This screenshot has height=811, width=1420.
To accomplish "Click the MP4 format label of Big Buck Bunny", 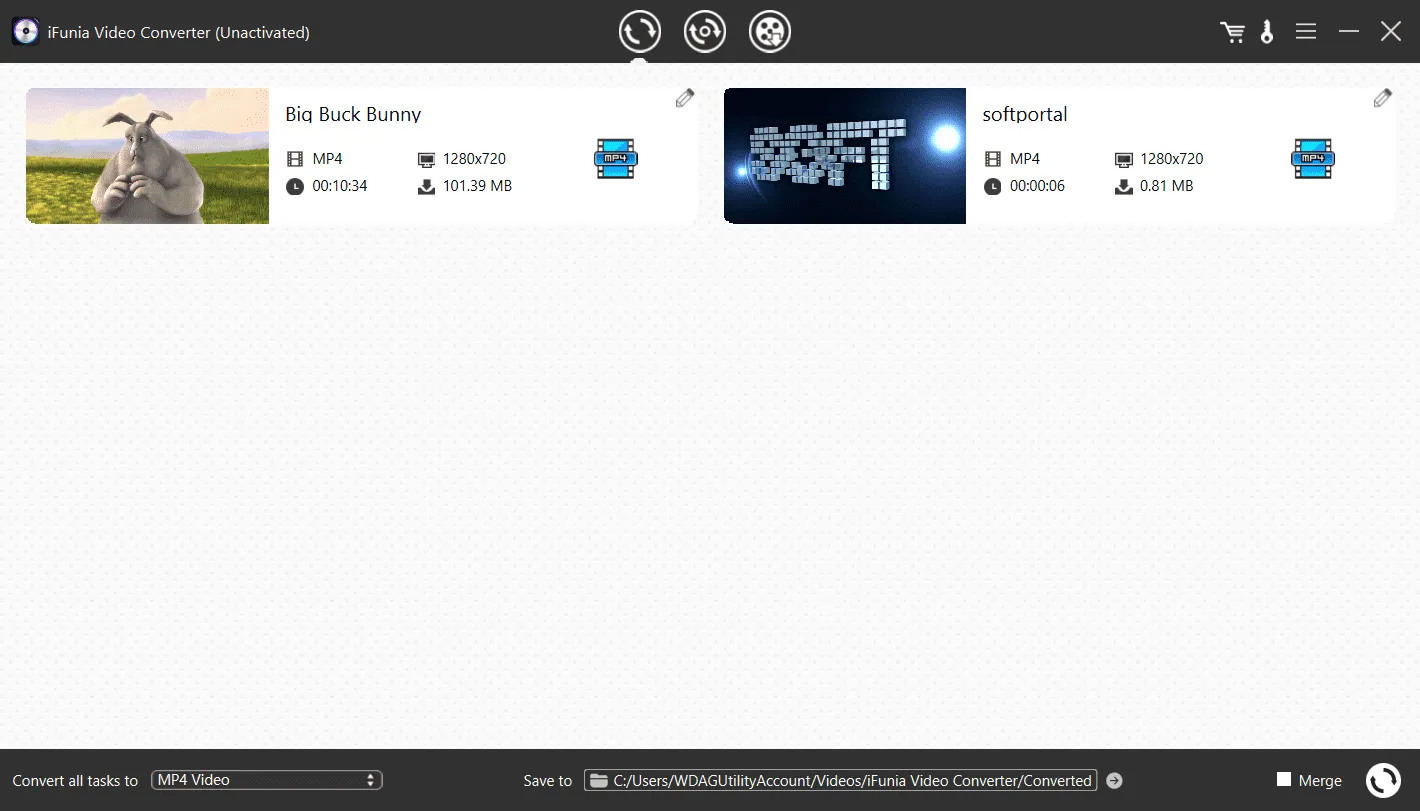I will (x=327, y=159).
